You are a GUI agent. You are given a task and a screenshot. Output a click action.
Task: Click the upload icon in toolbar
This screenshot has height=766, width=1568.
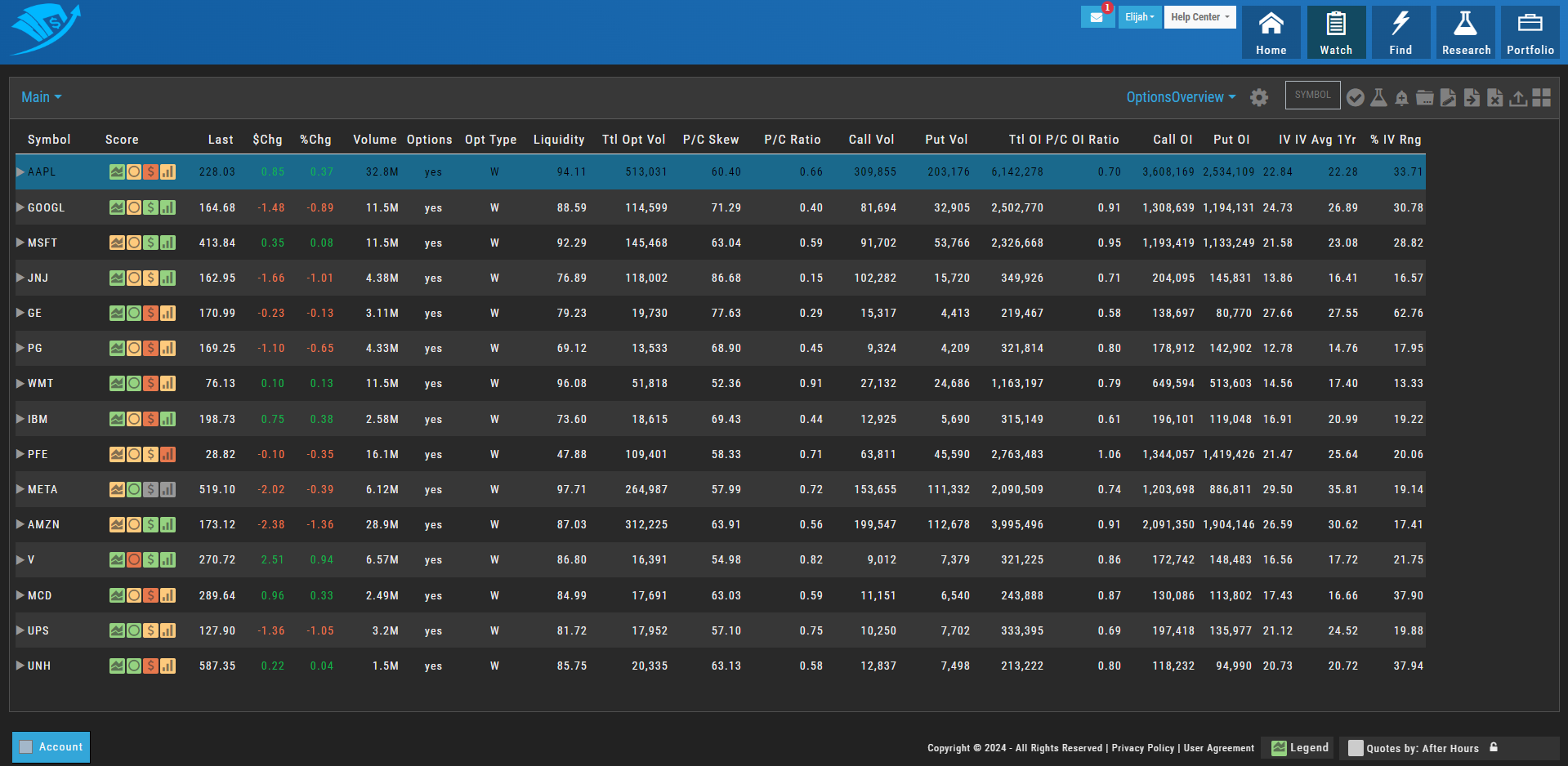pyautogui.click(x=1518, y=98)
